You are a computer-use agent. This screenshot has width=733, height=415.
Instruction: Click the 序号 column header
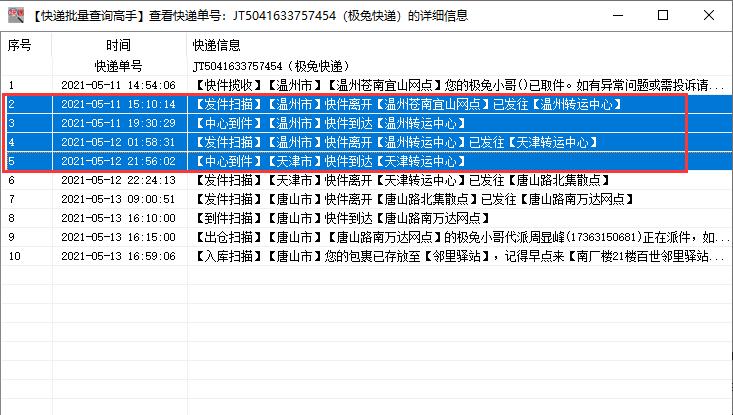tap(20, 45)
